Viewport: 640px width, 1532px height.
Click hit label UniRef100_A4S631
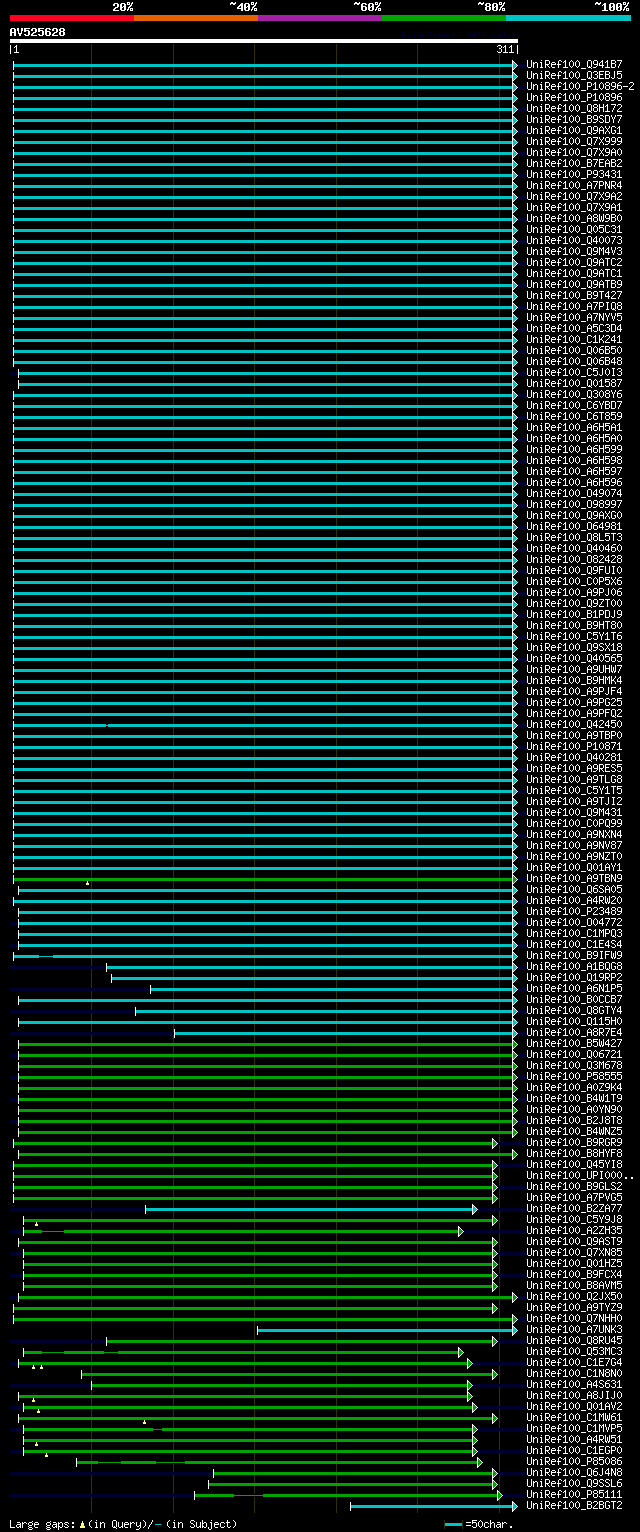(x=574, y=1384)
